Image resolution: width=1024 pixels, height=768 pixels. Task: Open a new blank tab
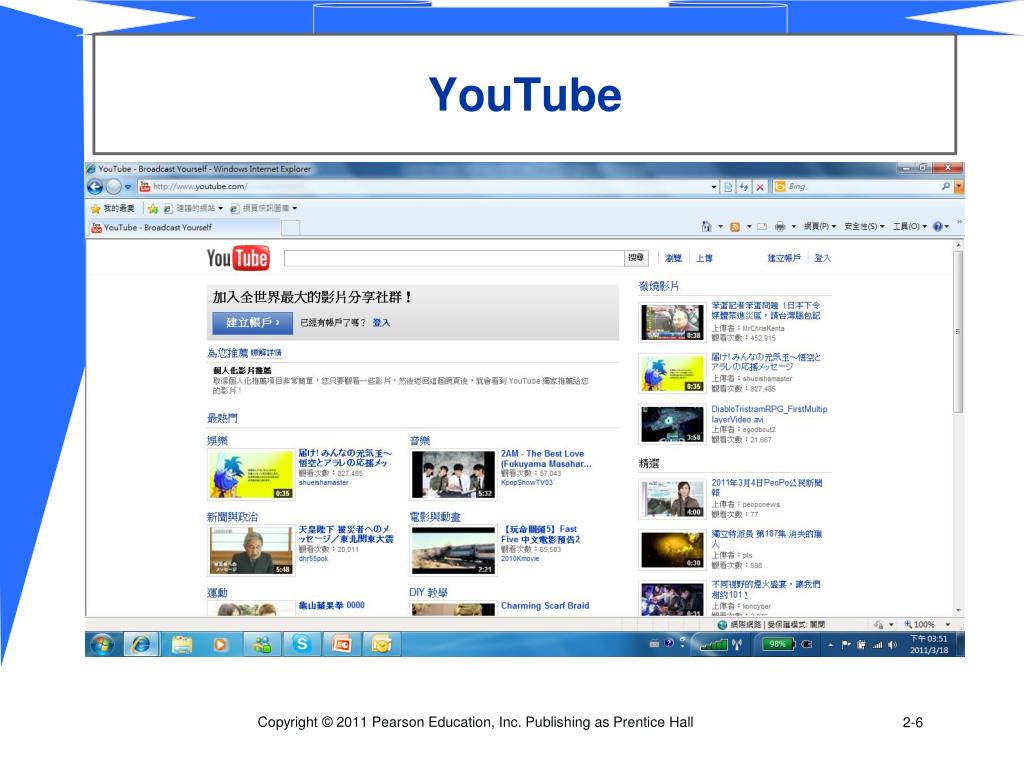(x=291, y=227)
